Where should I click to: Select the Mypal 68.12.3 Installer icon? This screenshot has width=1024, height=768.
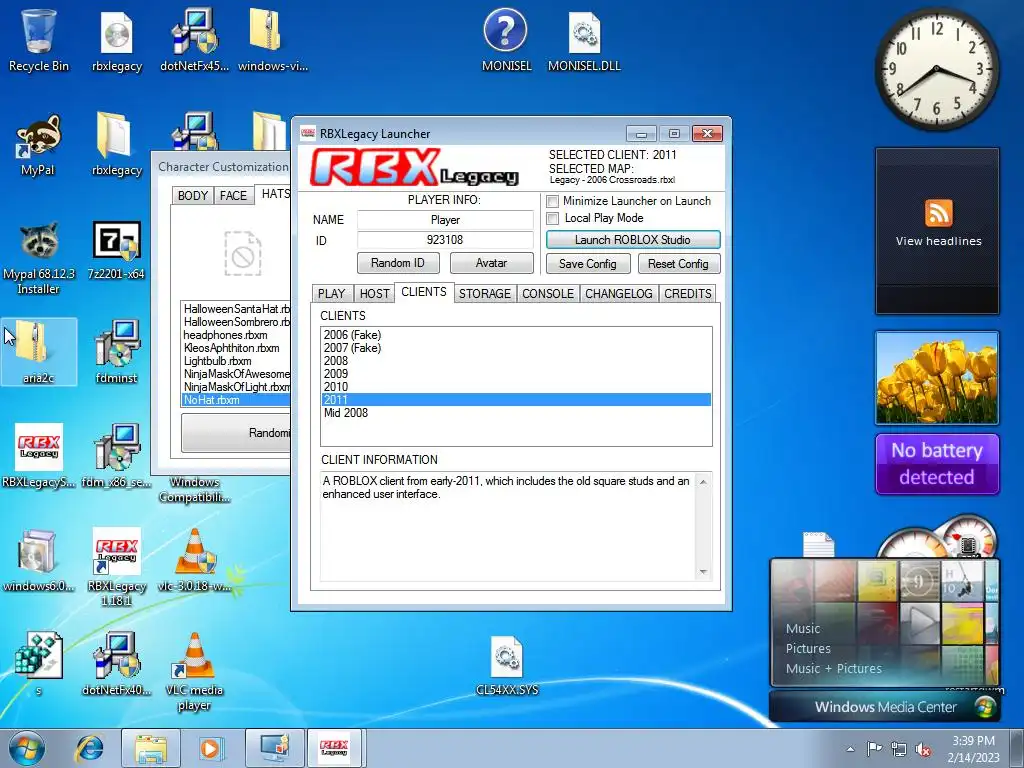tap(38, 256)
